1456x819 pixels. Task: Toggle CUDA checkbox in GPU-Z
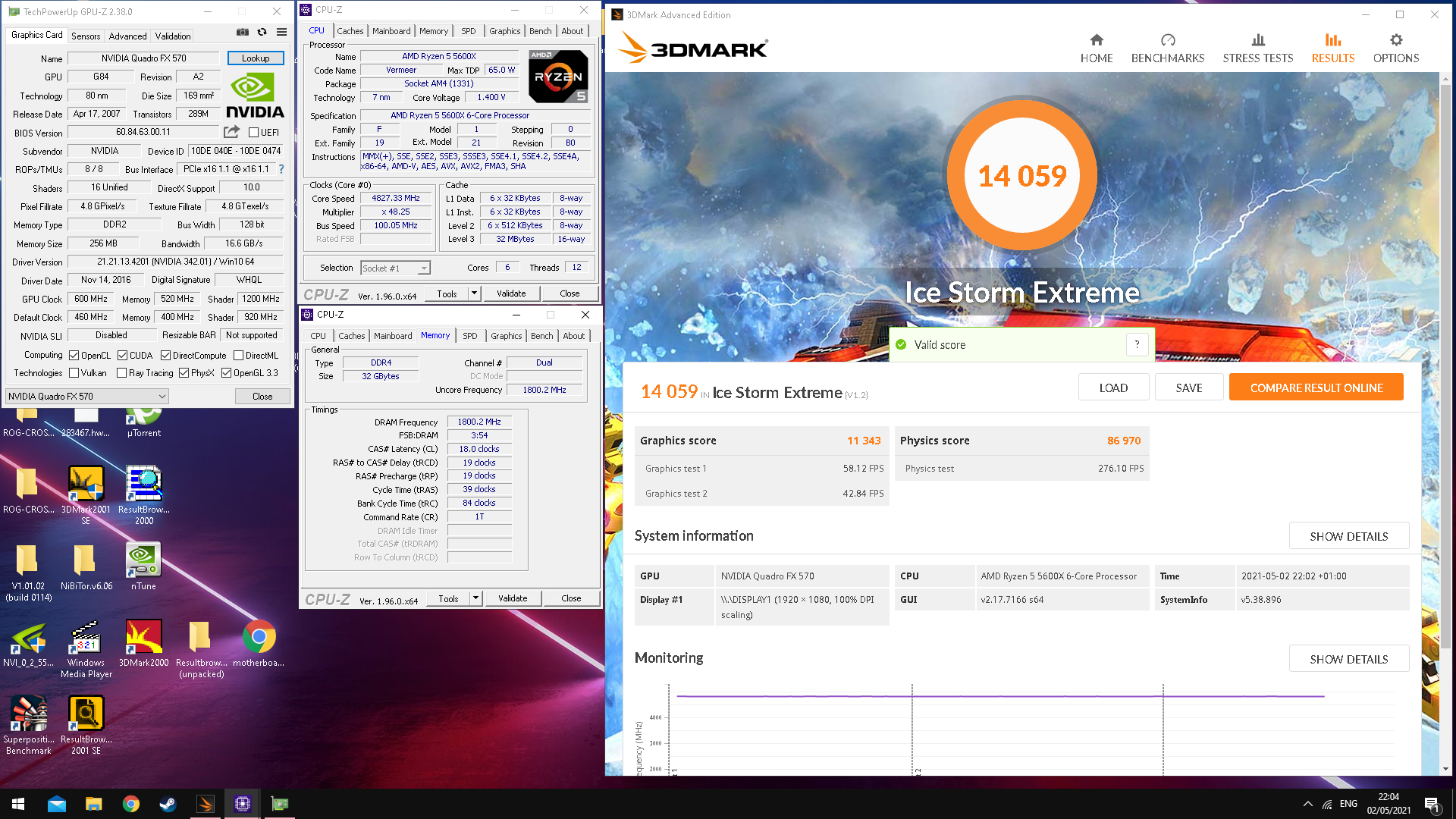(x=122, y=356)
